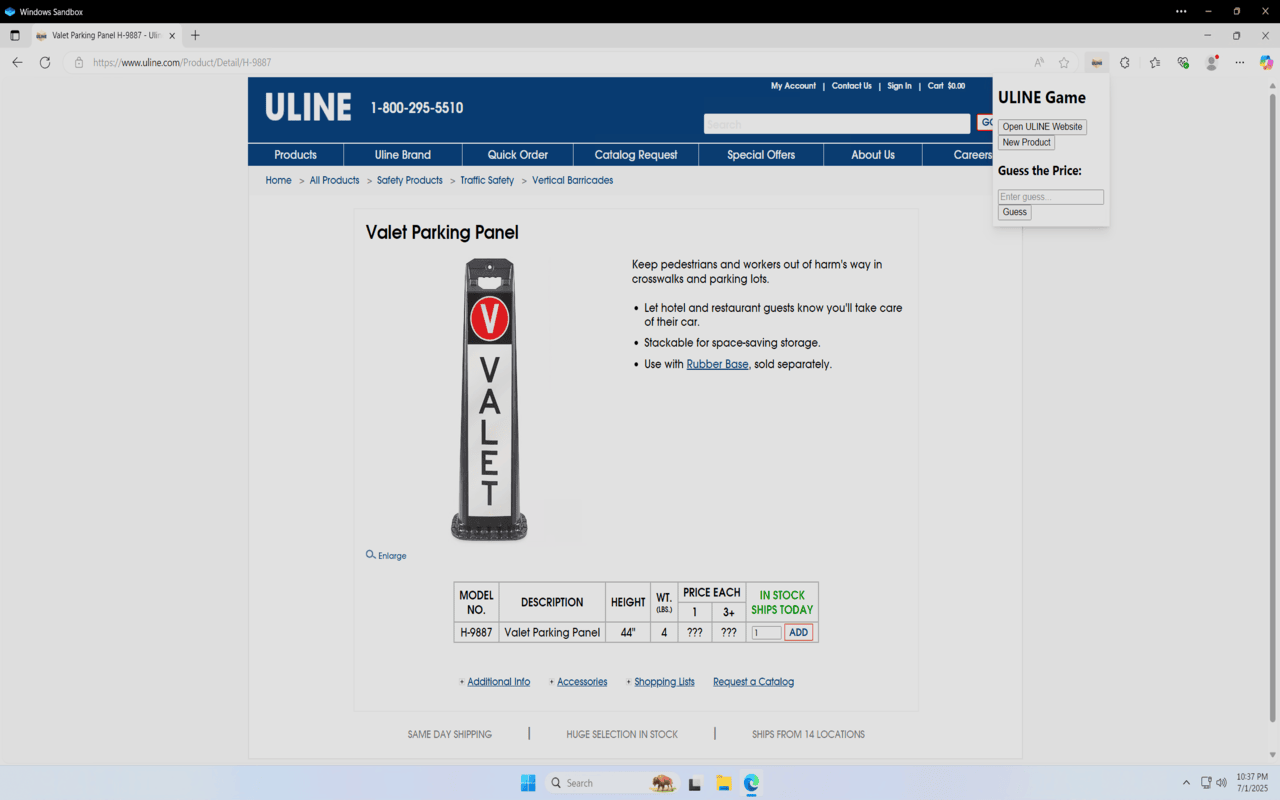Open the Uline Brand menu
The image size is (1280, 800).
(403, 155)
